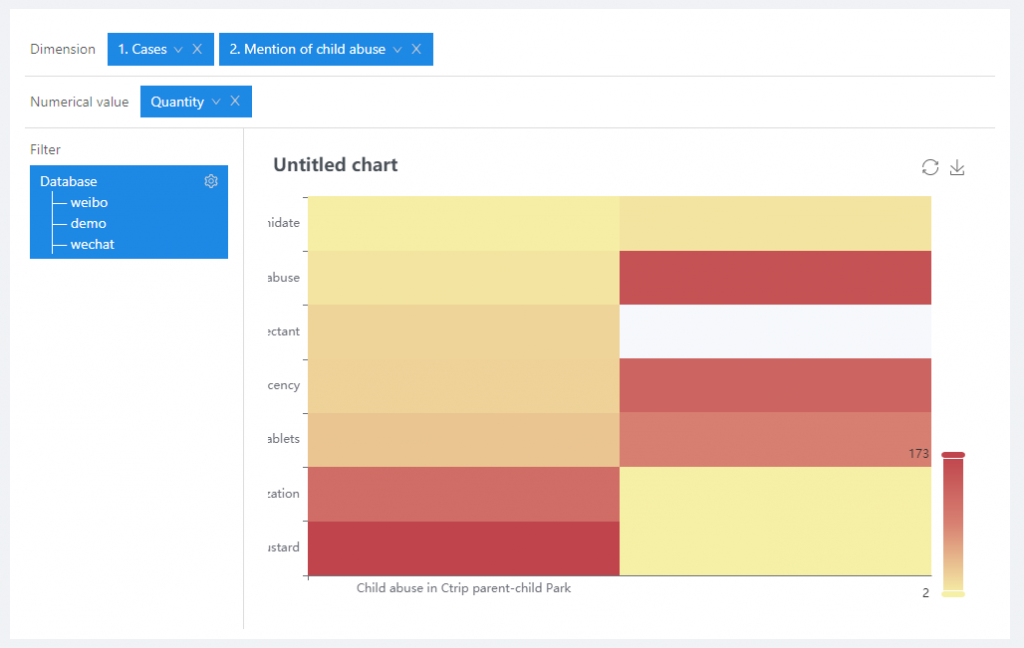Image resolution: width=1024 pixels, height=648 pixels.
Task: Select demo in Database tree
Action: click(88, 224)
